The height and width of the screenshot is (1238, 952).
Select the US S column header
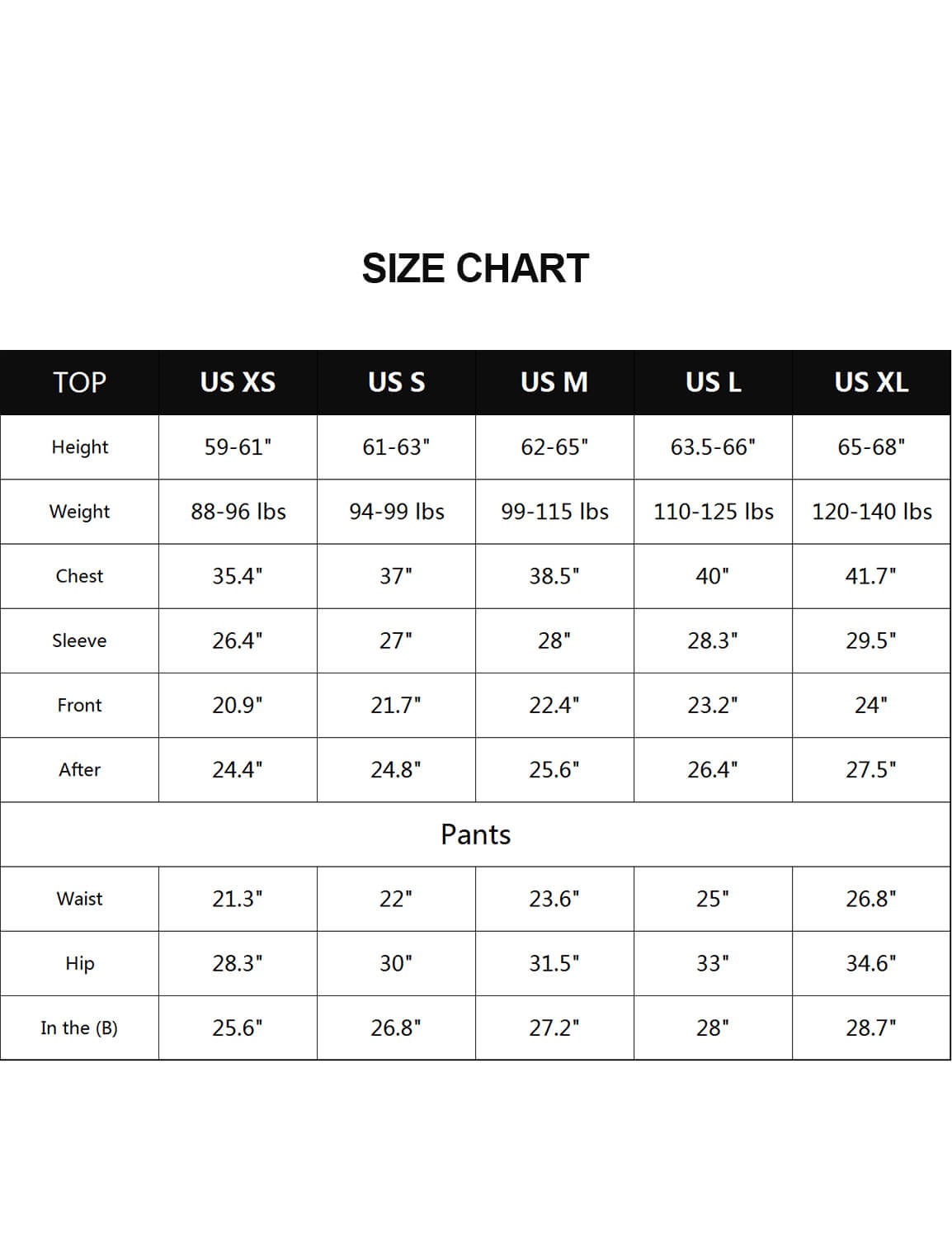(396, 382)
